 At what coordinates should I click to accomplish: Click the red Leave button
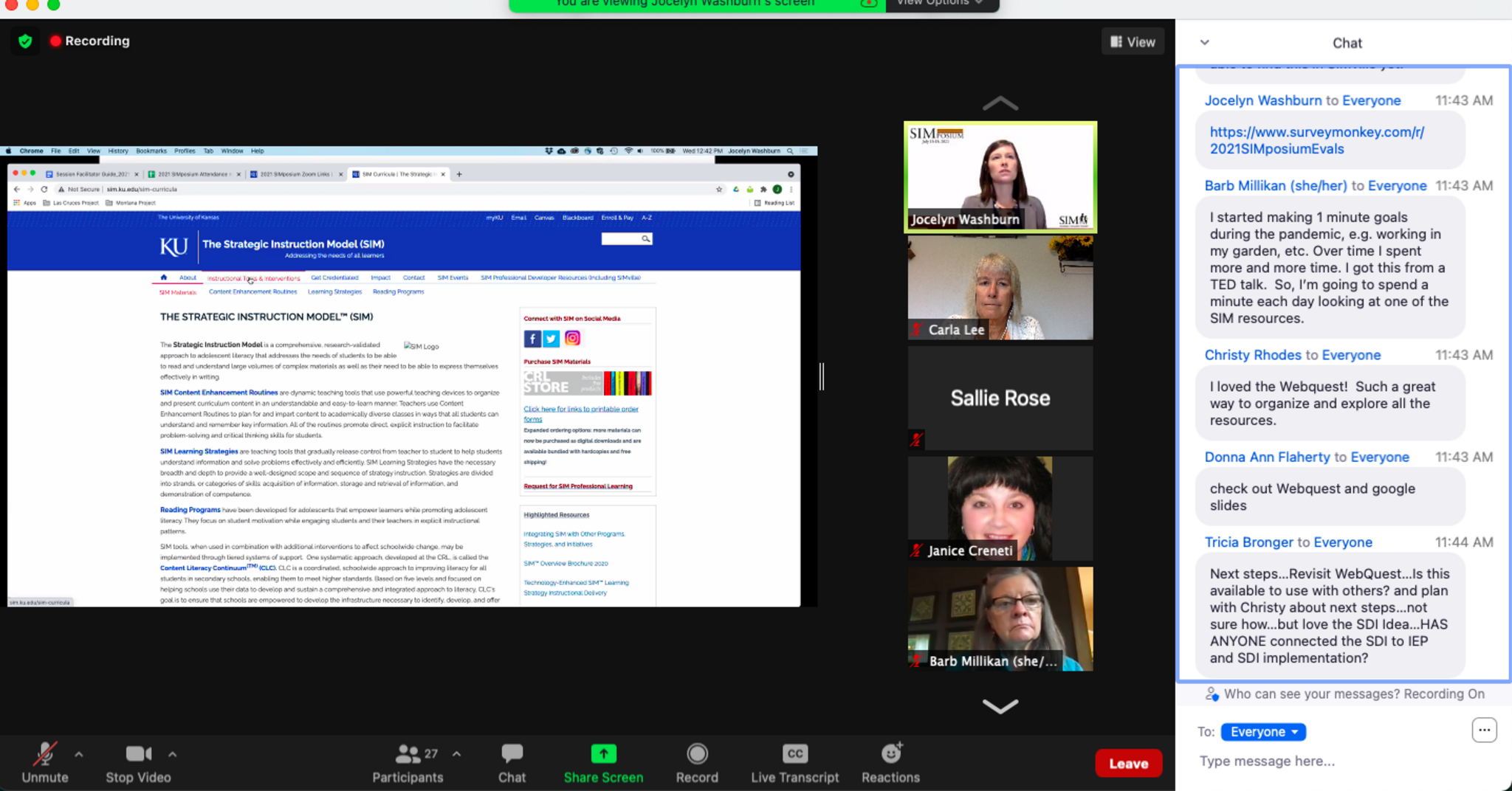(x=1128, y=764)
